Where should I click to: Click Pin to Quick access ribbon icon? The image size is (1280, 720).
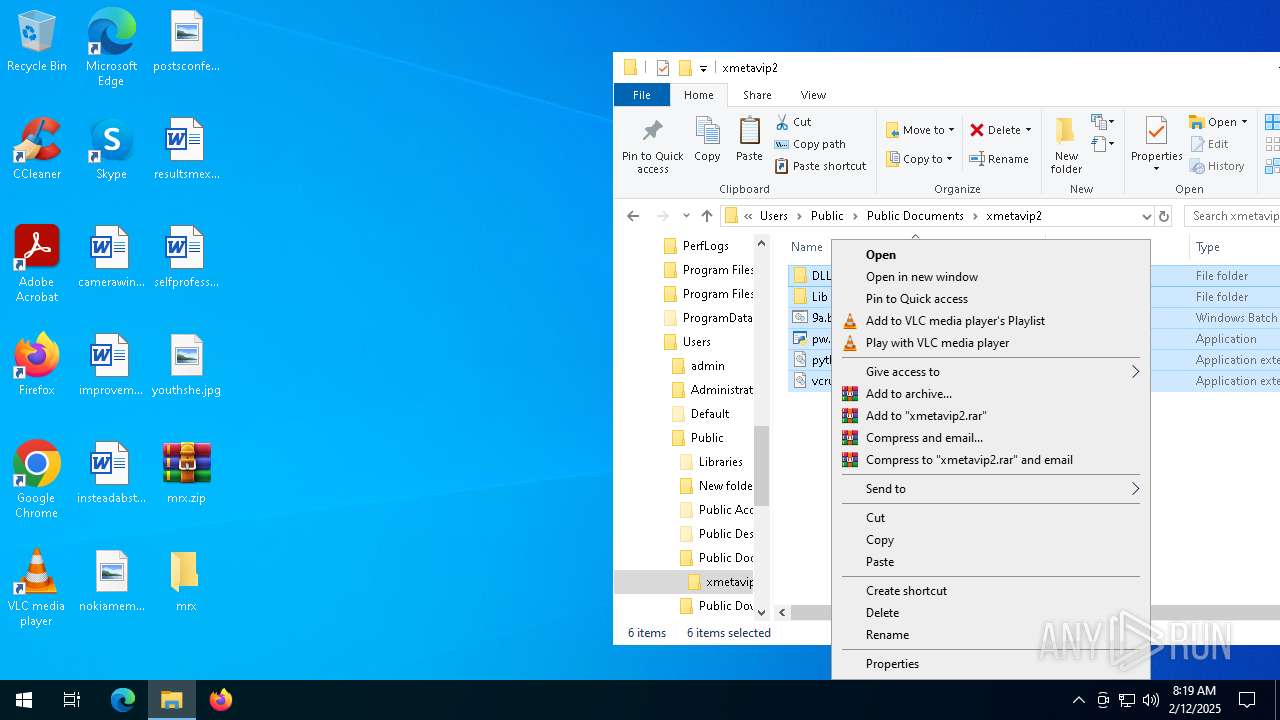pos(652,146)
